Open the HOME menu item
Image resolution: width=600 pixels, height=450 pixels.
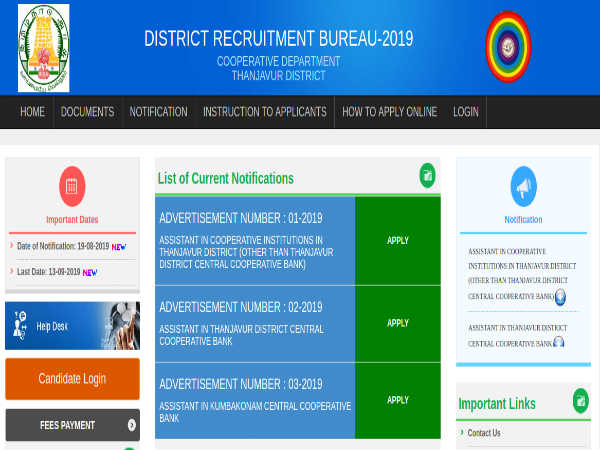[32, 112]
